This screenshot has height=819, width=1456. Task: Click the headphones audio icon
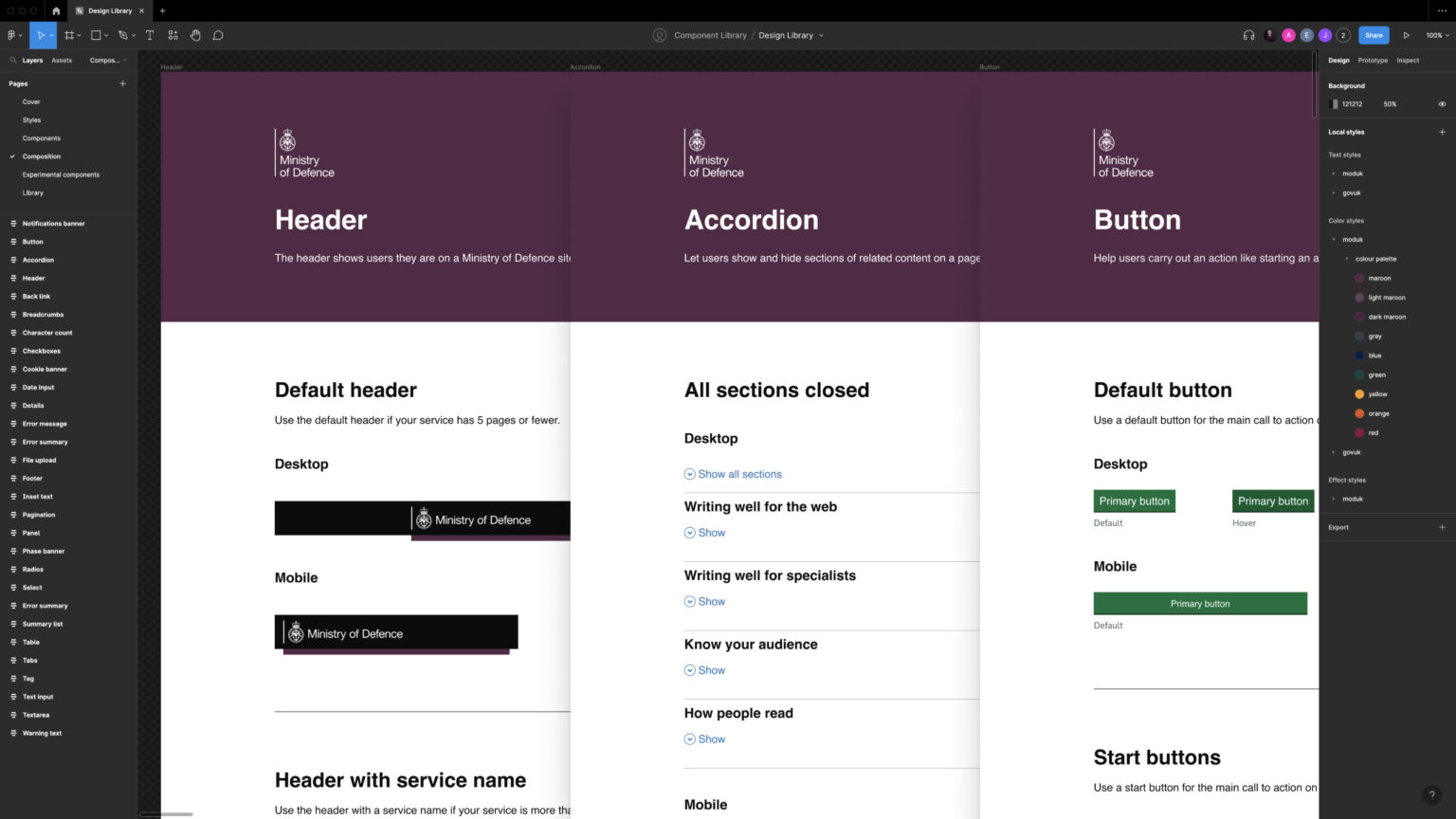click(1247, 35)
